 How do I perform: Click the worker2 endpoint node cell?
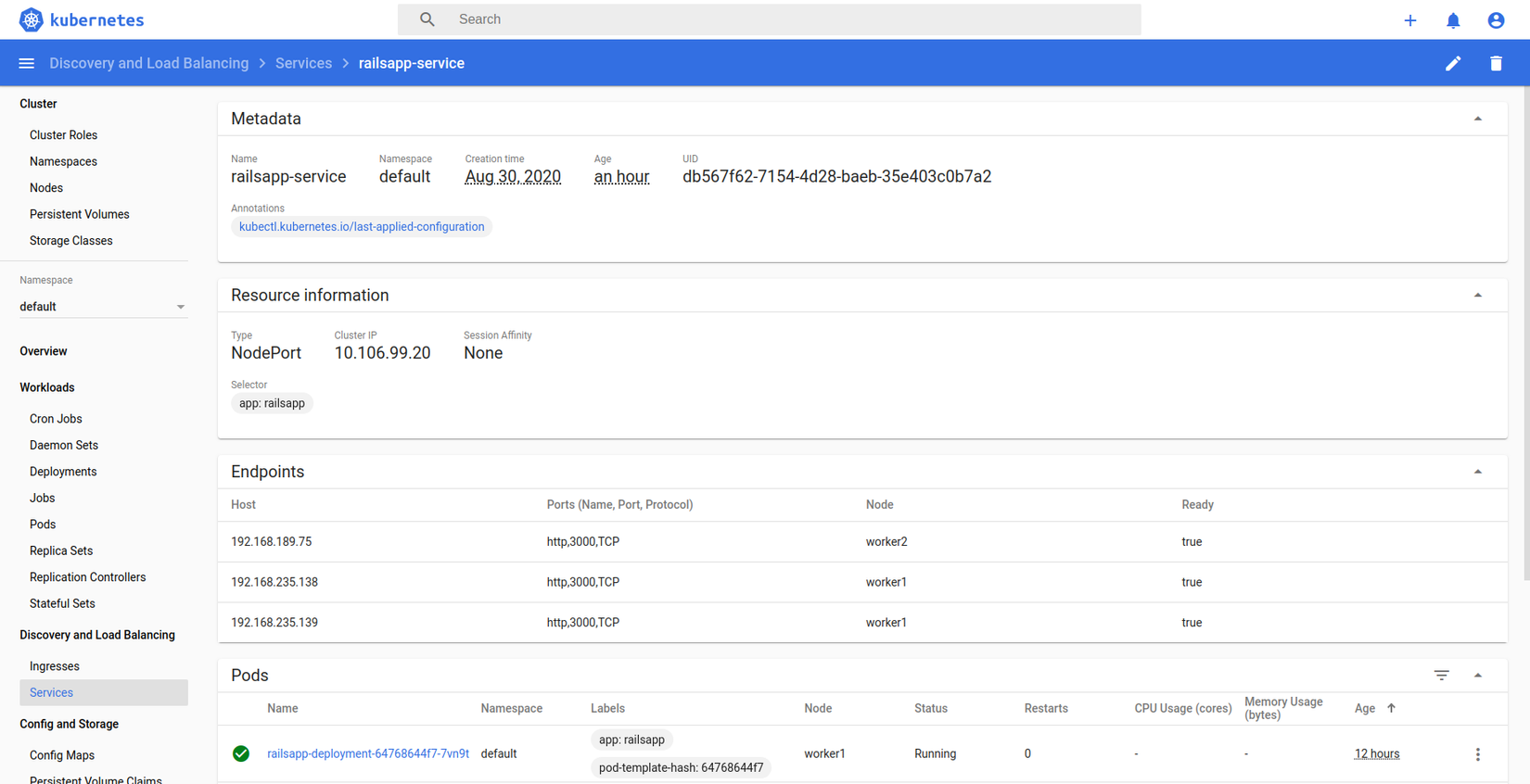pos(886,542)
